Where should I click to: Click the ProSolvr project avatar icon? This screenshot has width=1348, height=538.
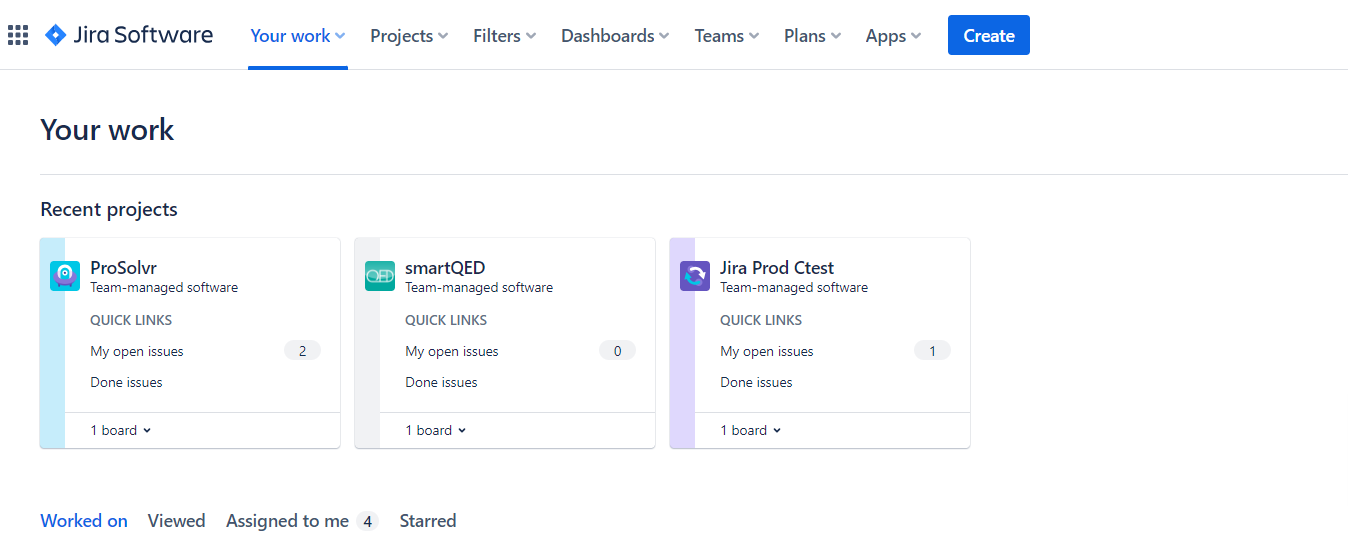pyautogui.click(x=65, y=276)
